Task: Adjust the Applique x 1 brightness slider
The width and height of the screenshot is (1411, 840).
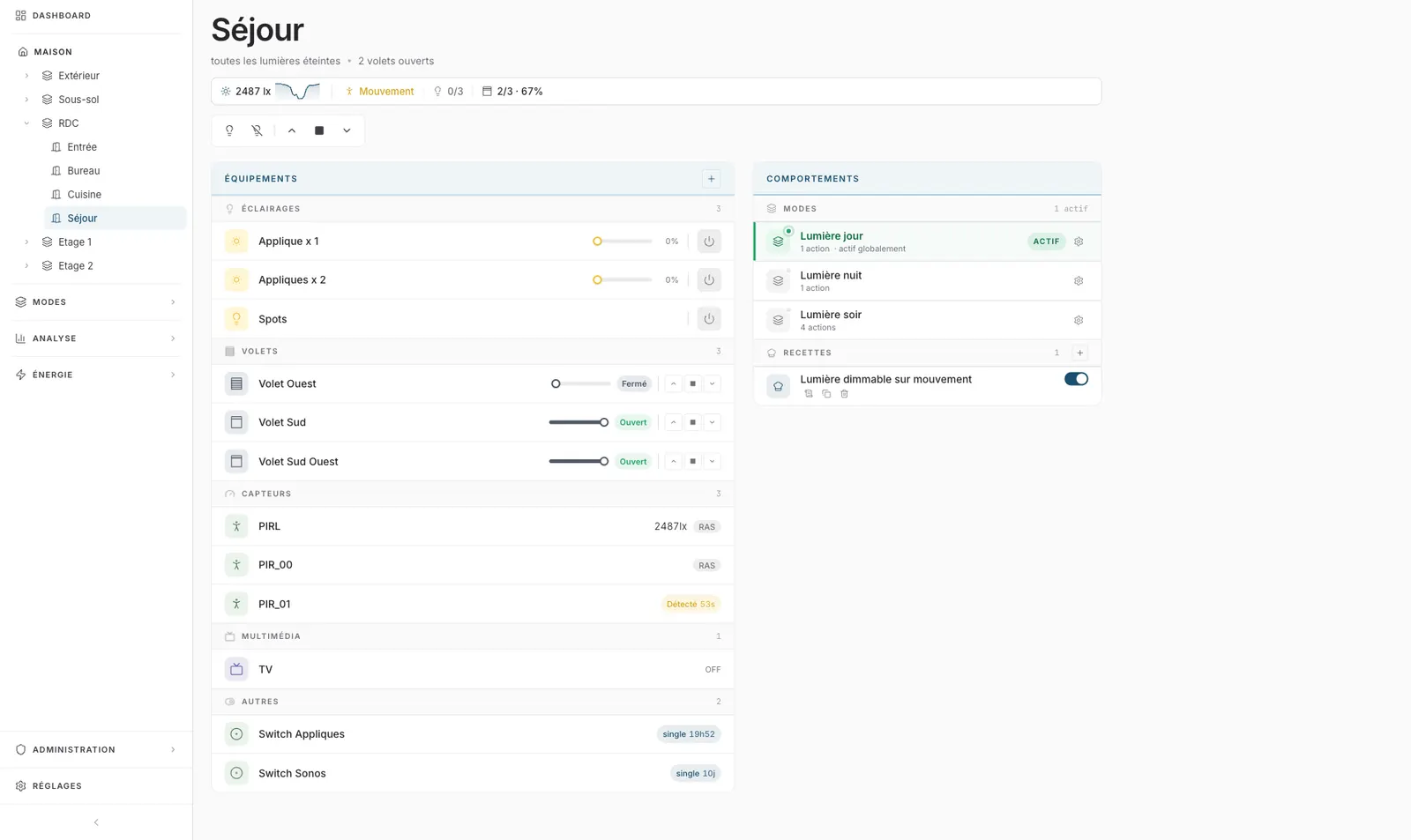Action: [x=623, y=242]
